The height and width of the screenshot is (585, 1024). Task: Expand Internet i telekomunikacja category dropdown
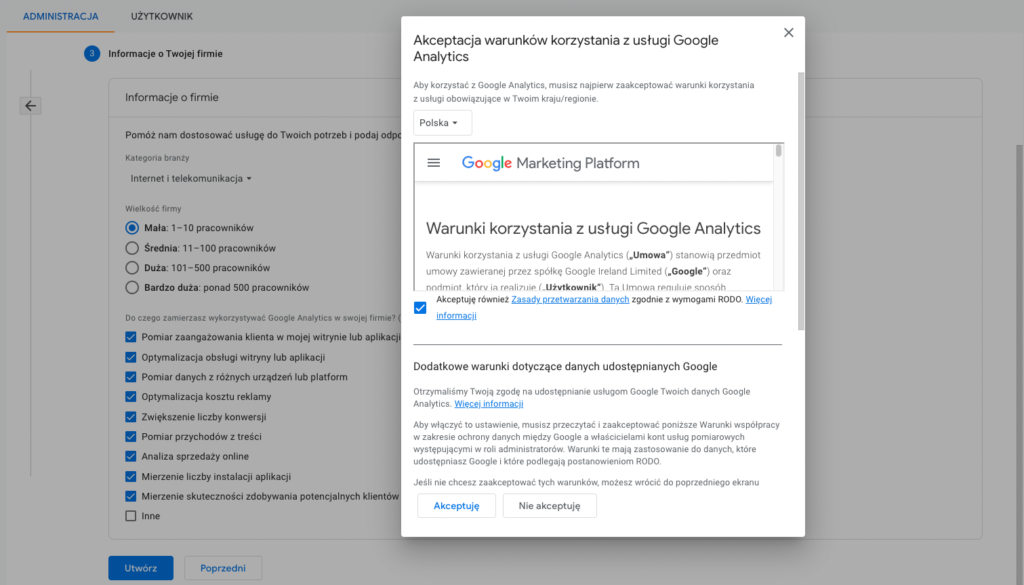[191, 179]
